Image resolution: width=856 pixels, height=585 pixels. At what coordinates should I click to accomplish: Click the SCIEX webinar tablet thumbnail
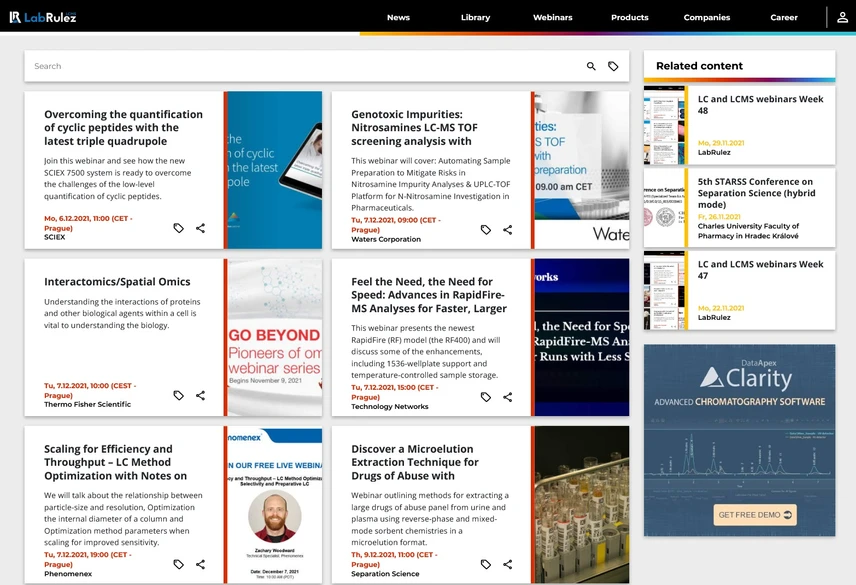point(275,170)
